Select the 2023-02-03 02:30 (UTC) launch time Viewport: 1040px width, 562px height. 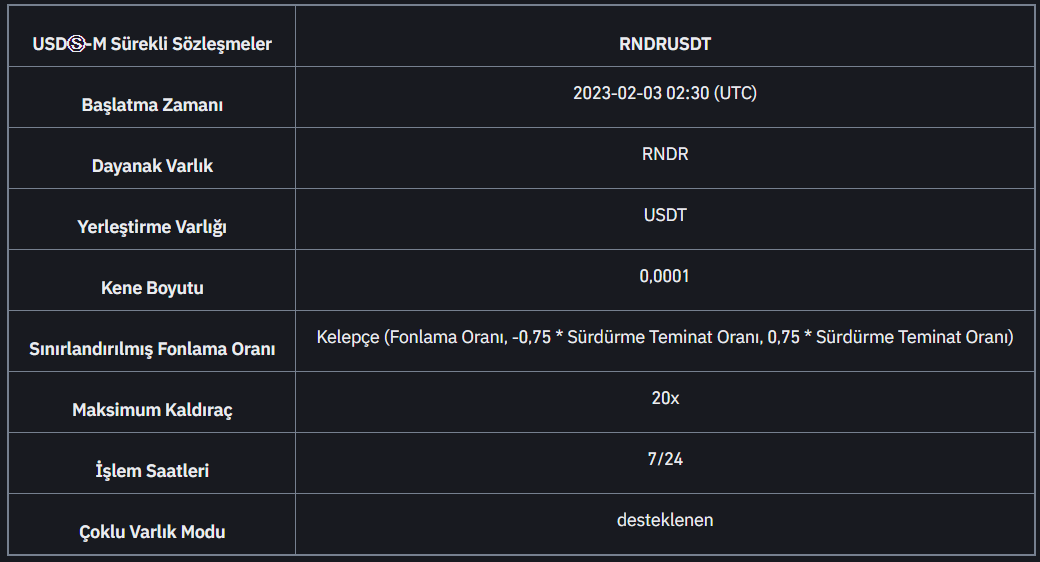(x=665, y=93)
